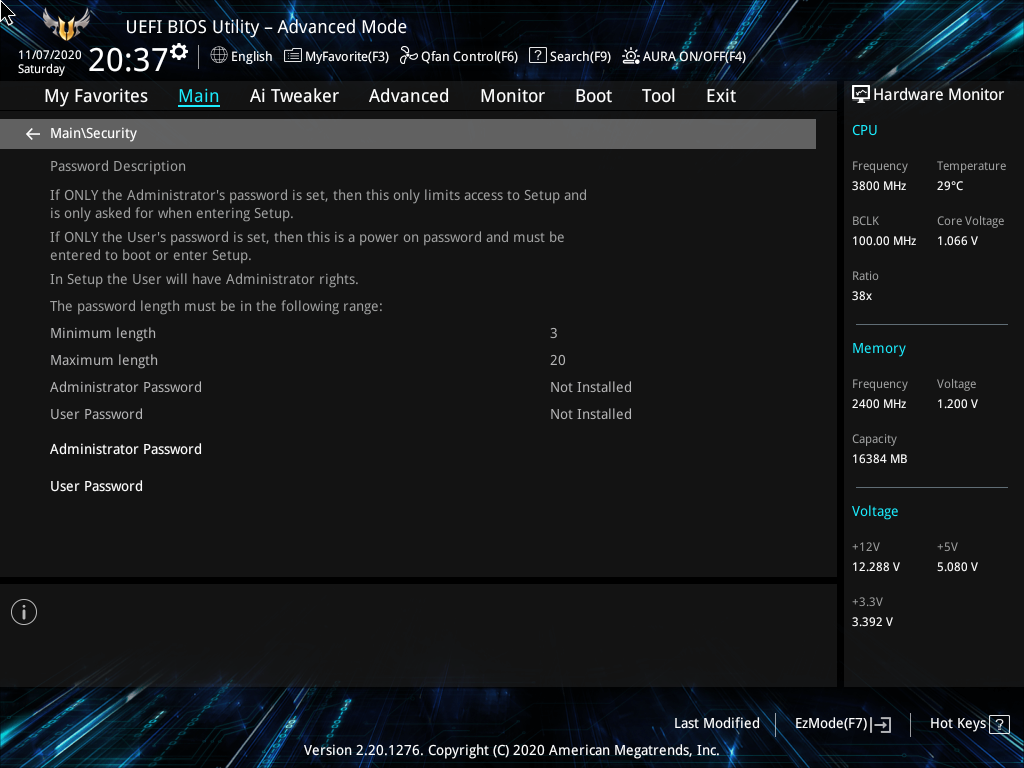1024x768 pixels.
Task: Click the TUF logo emblem
Action: [x=66, y=24]
